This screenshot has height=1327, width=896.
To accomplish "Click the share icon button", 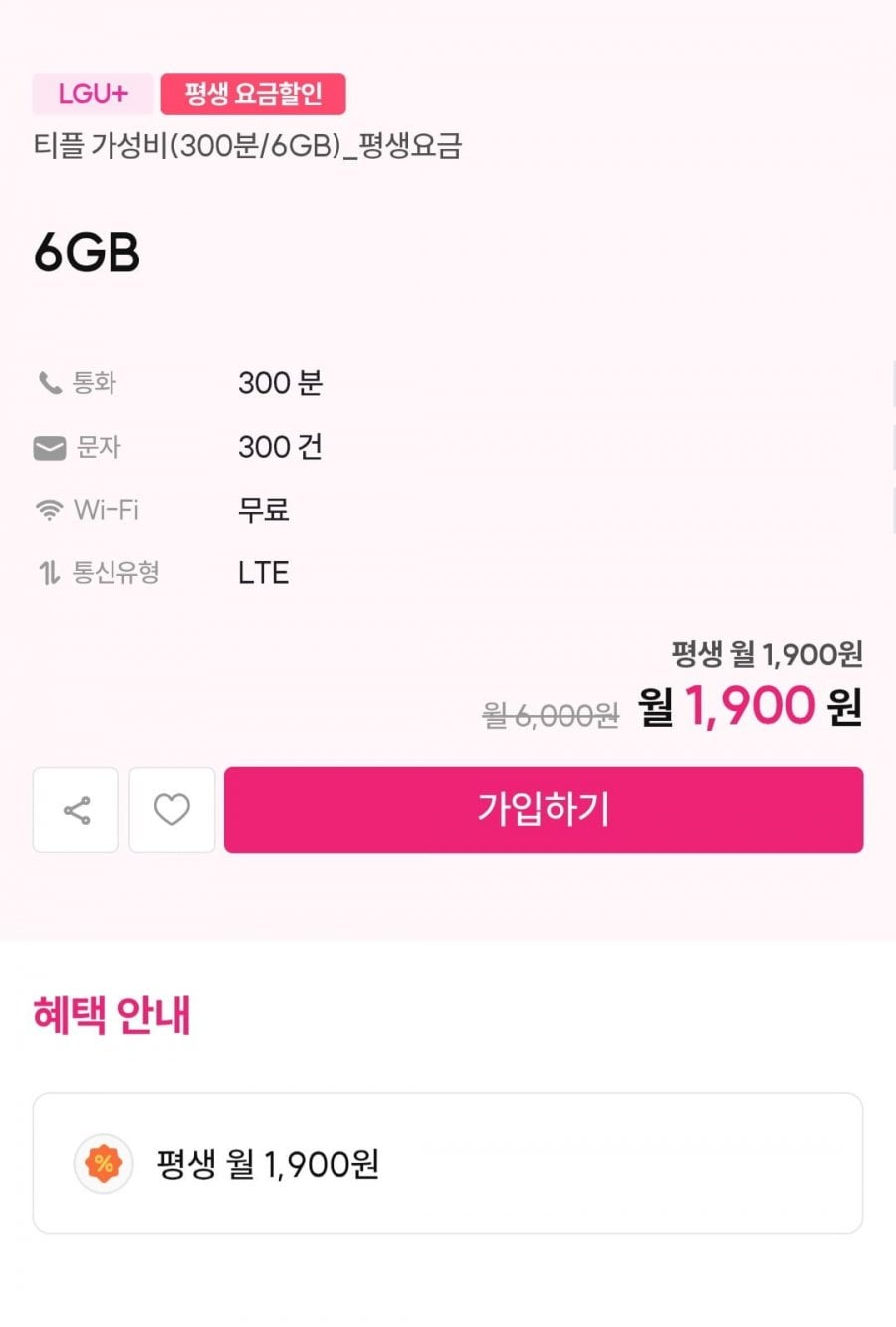I will (76, 810).
